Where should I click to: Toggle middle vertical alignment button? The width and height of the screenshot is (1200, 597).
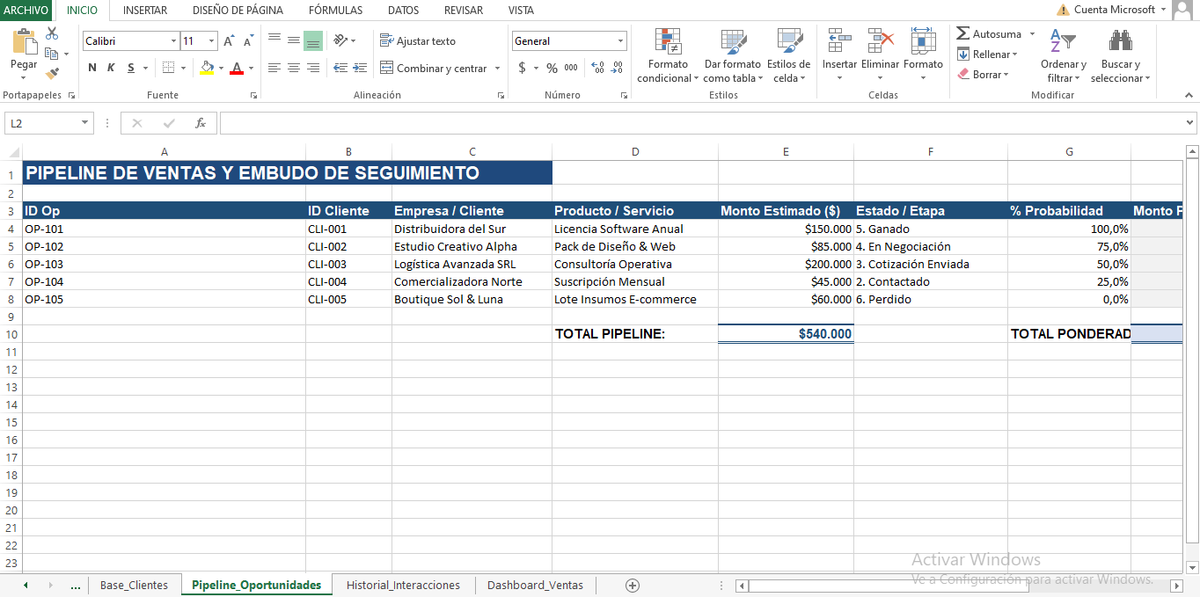tap(294, 41)
